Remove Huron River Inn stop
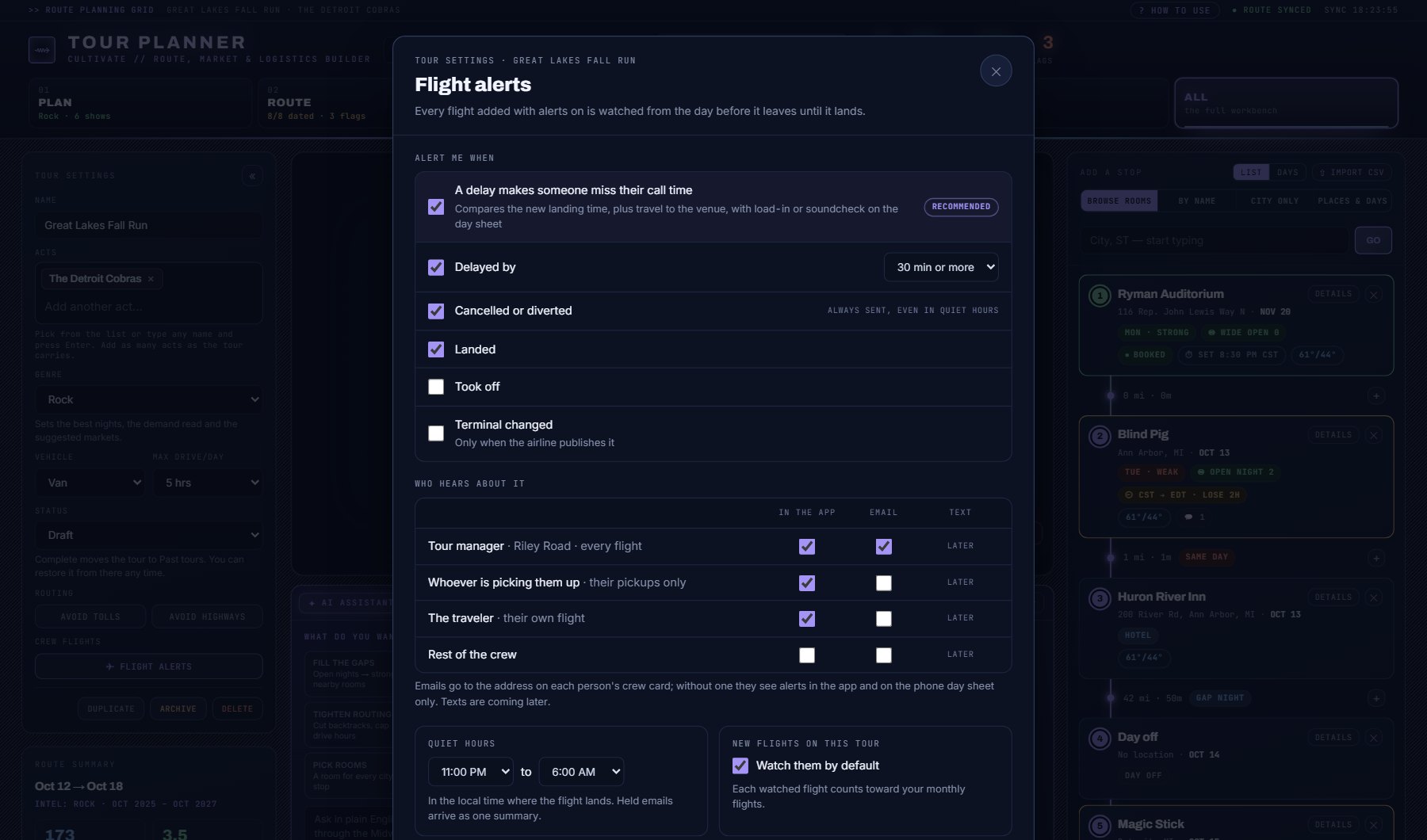 pyautogui.click(x=1375, y=598)
